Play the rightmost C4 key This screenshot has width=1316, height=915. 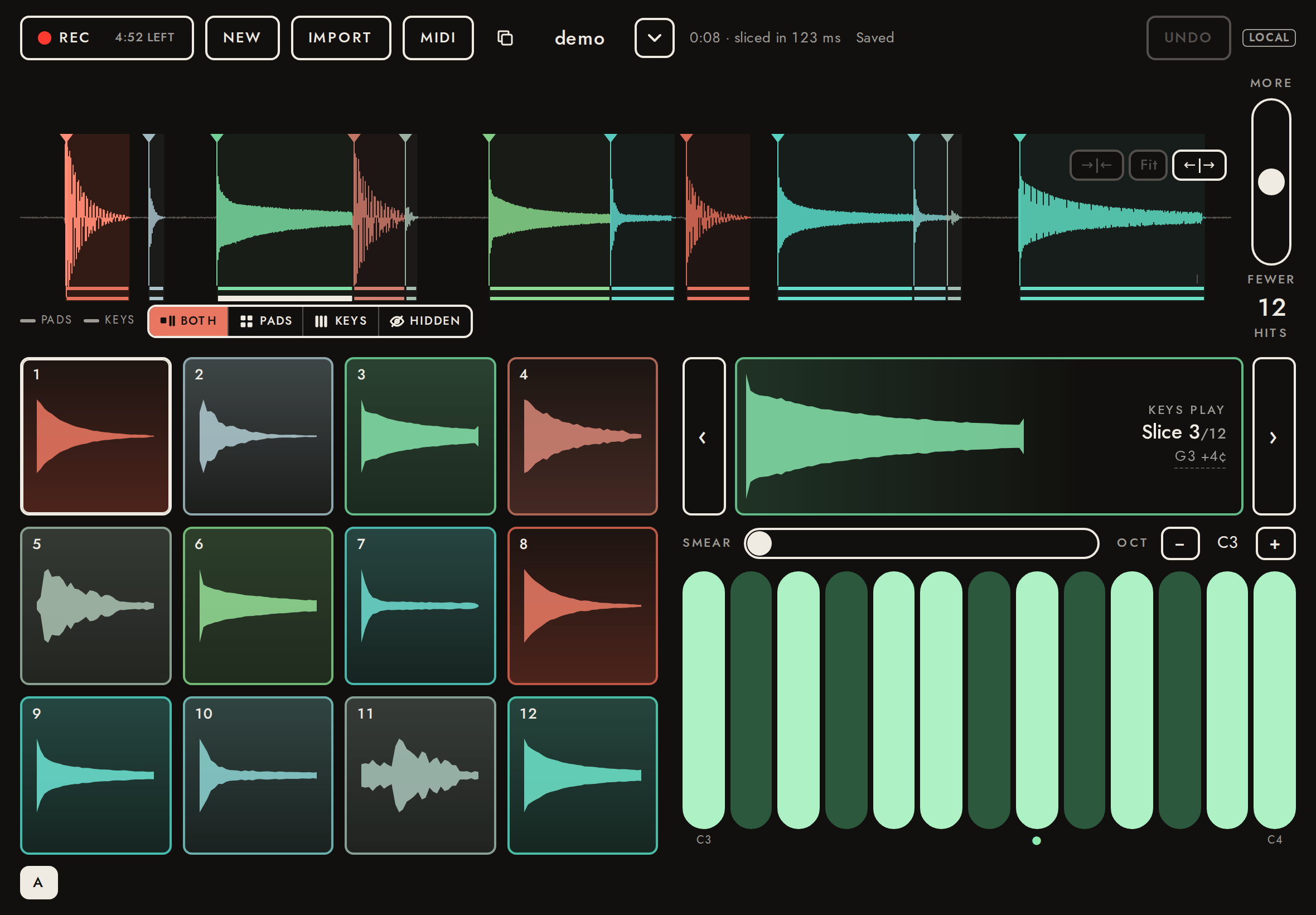1274,700
